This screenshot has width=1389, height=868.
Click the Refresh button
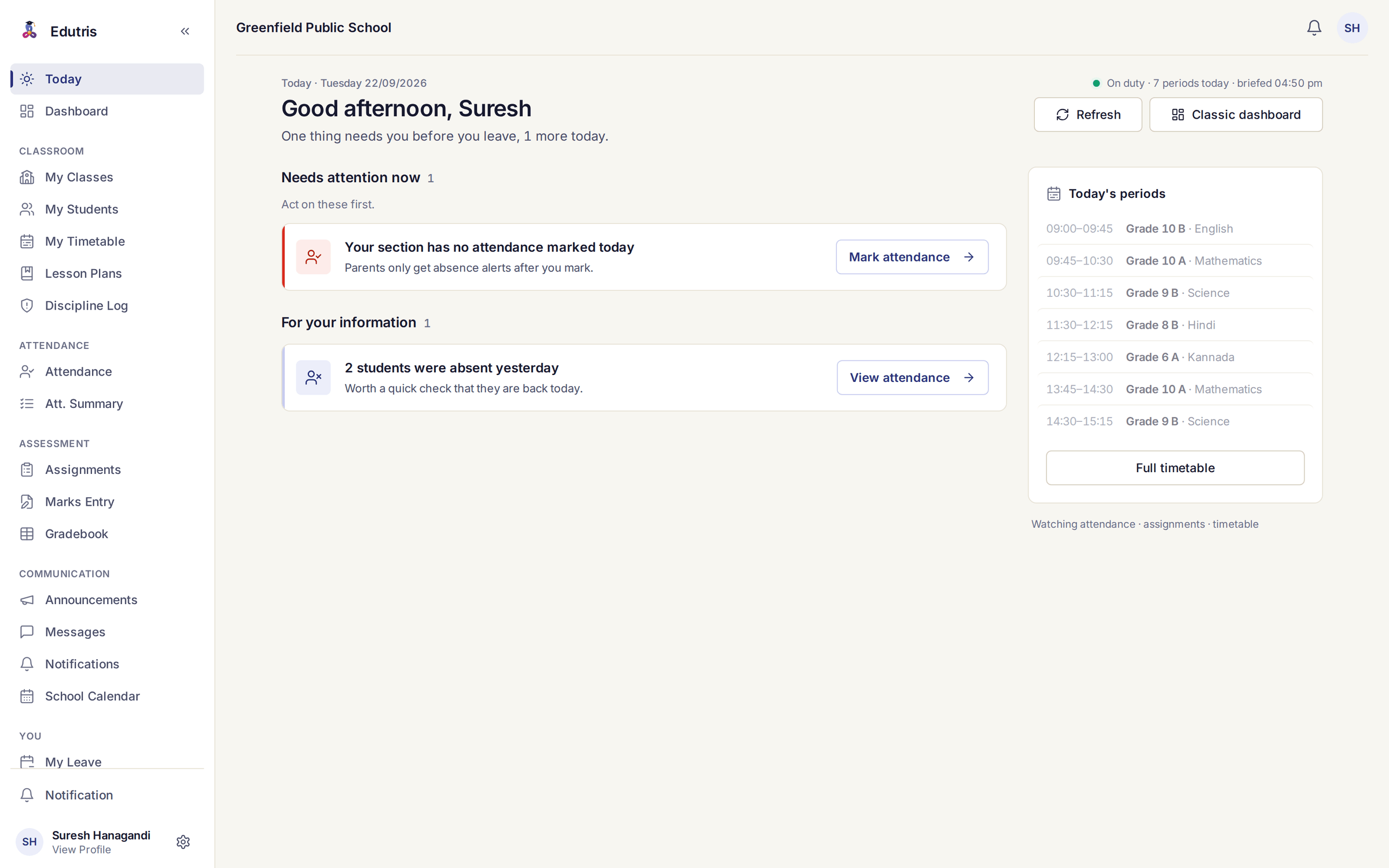(1087, 115)
